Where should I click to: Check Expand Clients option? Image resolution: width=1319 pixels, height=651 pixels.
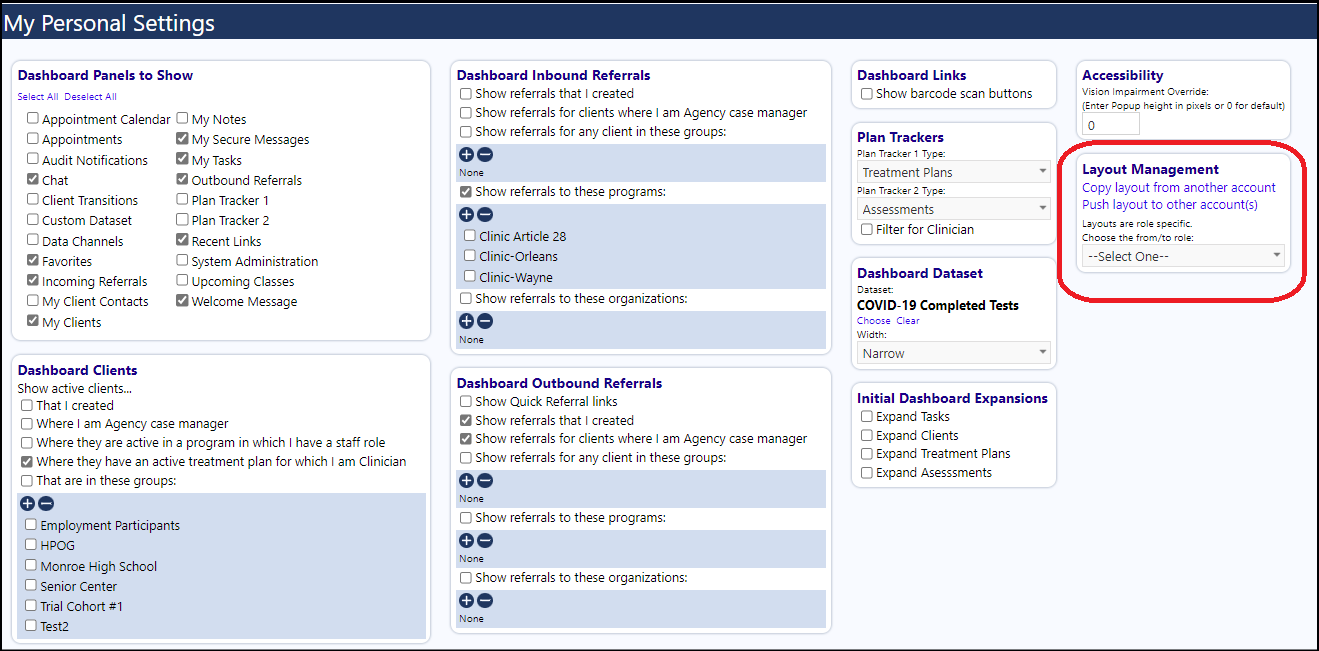pos(867,436)
